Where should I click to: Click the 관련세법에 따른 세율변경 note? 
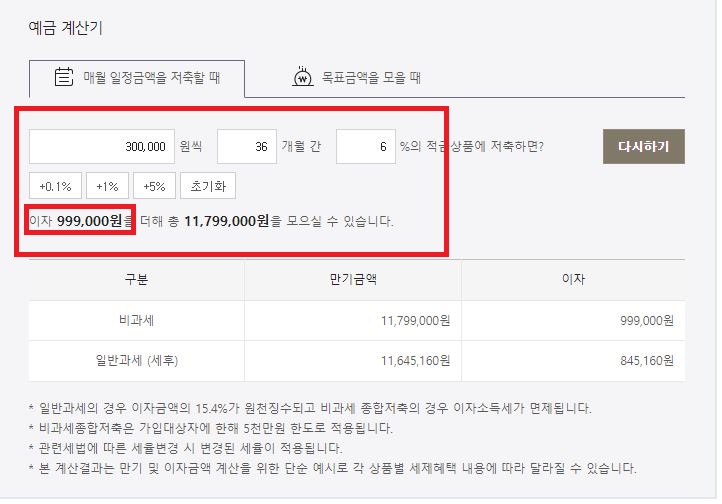click(186, 448)
